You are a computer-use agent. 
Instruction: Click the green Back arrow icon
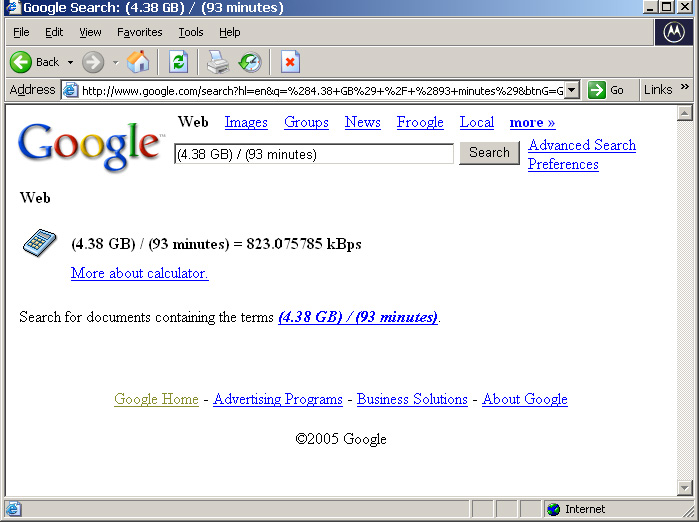[21, 62]
